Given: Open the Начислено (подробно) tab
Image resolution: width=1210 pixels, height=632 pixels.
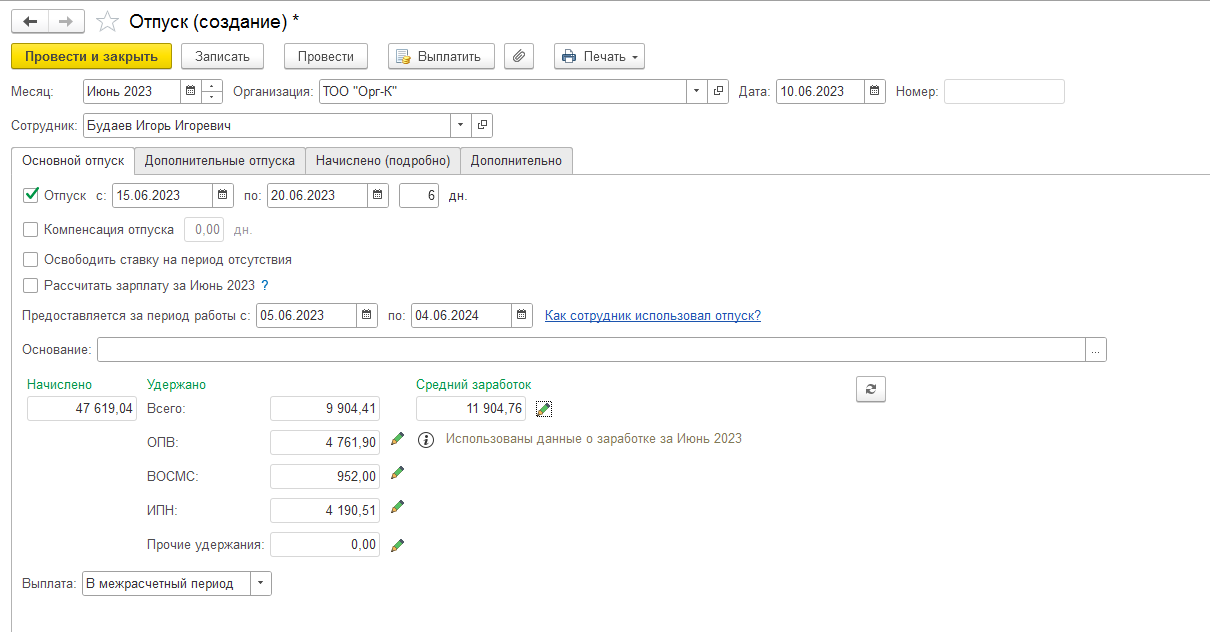Looking at the screenshot, I should [383, 160].
